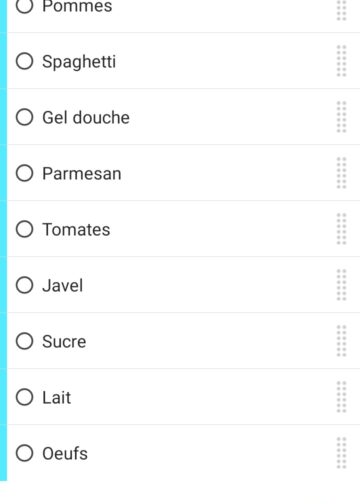360x504 pixels.
Task: Click the Tomates item label
Action: (76, 230)
